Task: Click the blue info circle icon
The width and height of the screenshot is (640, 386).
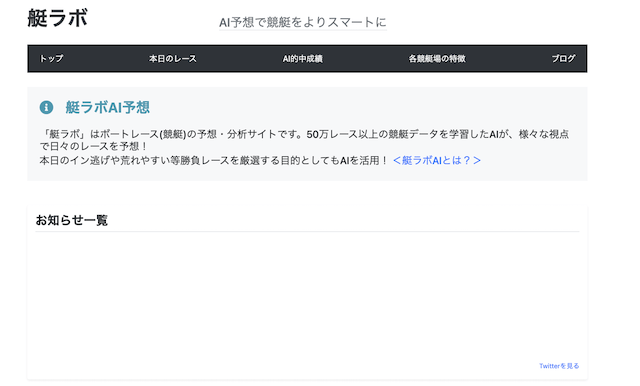Action: pyautogui.click(x=46, y=107)
